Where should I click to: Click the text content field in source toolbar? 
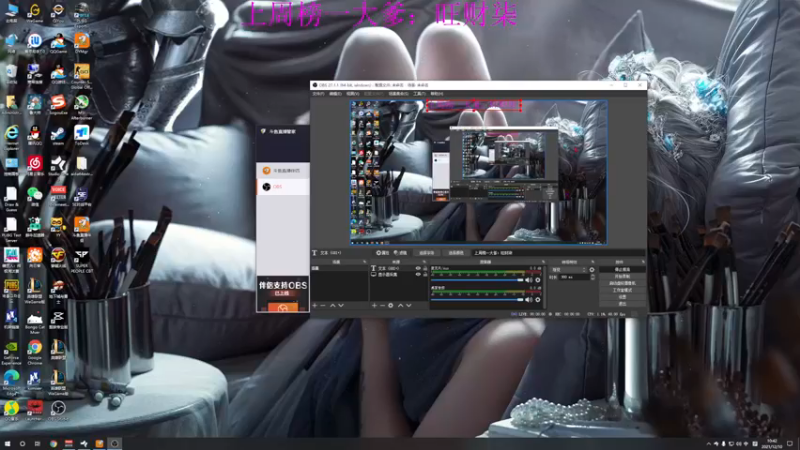(559, 253)
